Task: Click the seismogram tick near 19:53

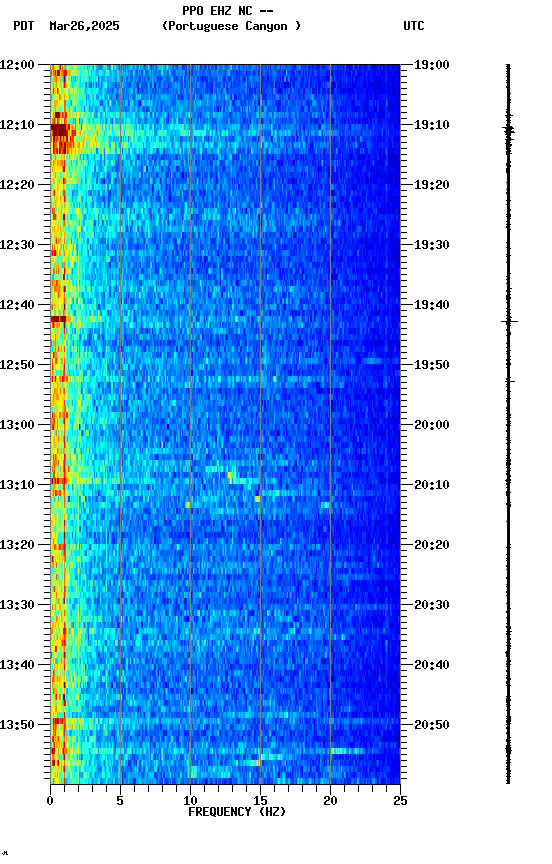Action: tap(510, 381)
